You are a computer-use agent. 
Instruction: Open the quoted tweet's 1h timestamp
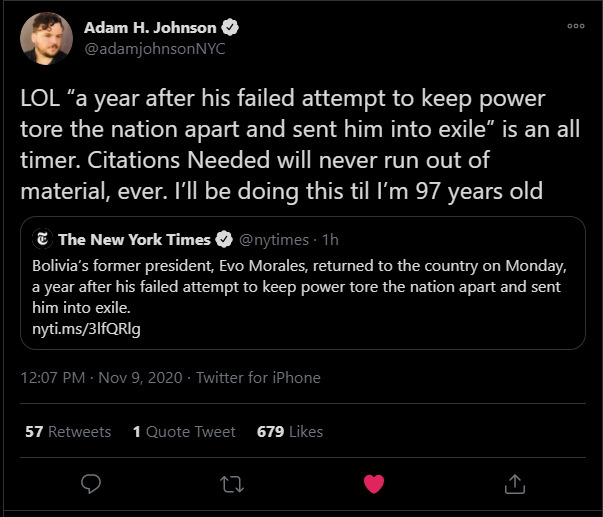330,240
